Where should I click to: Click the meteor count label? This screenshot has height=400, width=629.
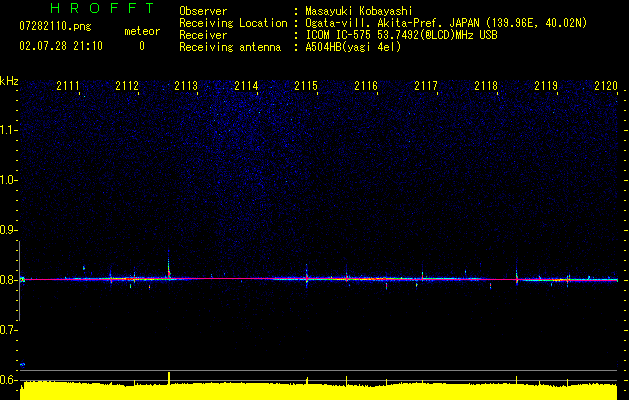click(142, 31)
